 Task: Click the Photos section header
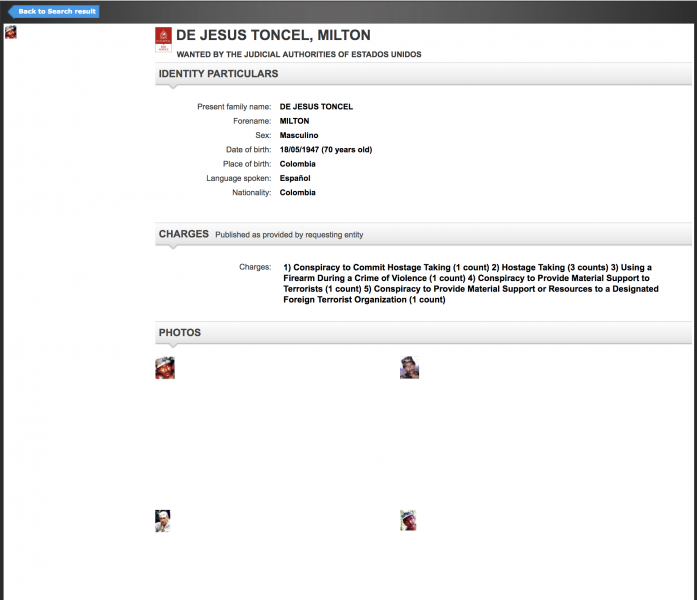coord(180,332)
